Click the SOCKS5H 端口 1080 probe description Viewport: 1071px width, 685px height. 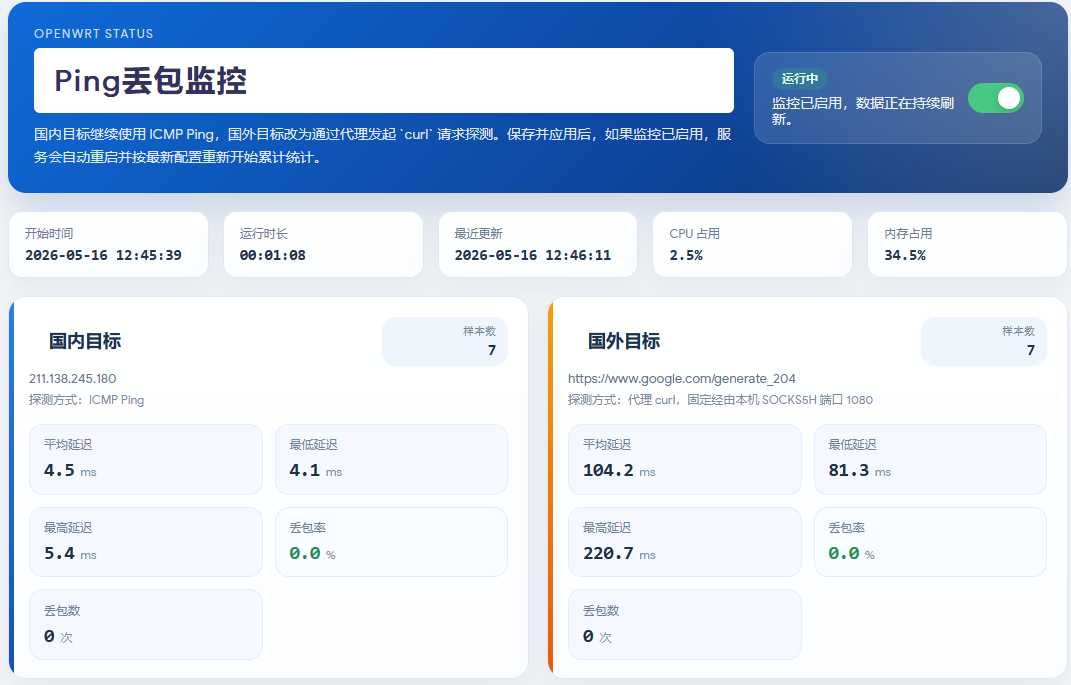(721, 400)
